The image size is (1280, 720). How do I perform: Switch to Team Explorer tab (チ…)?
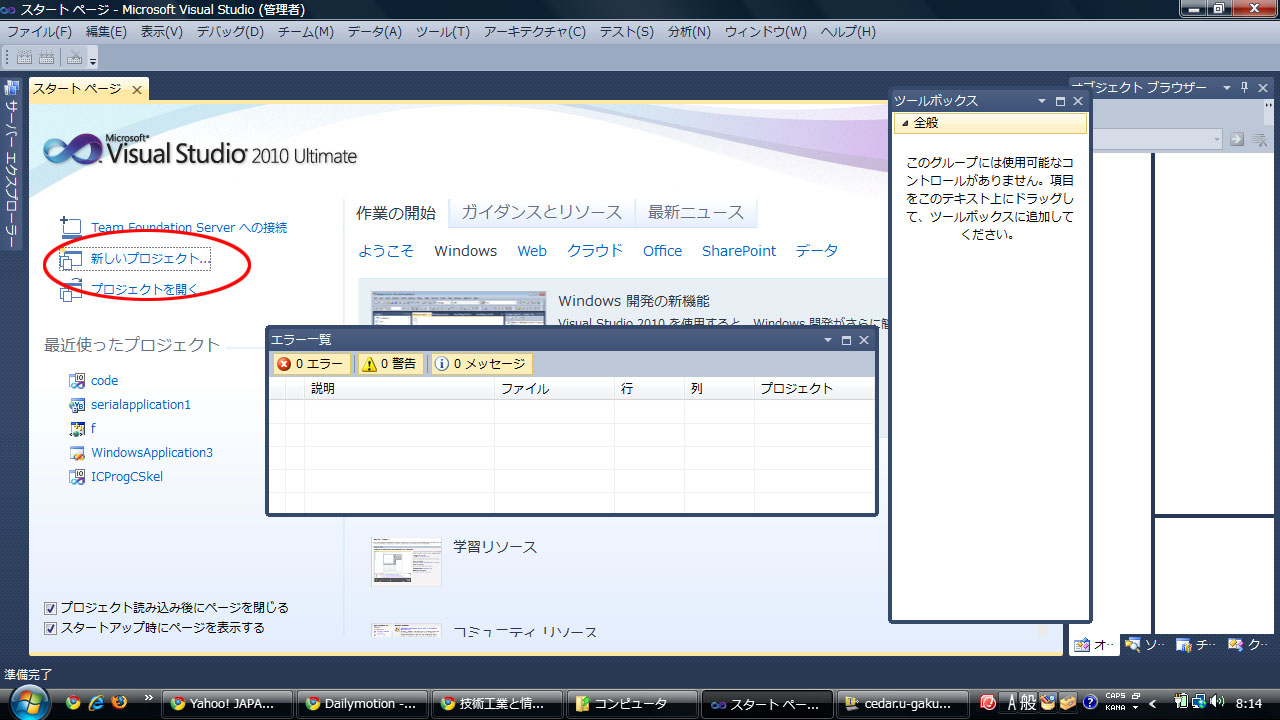(1196, 645)
